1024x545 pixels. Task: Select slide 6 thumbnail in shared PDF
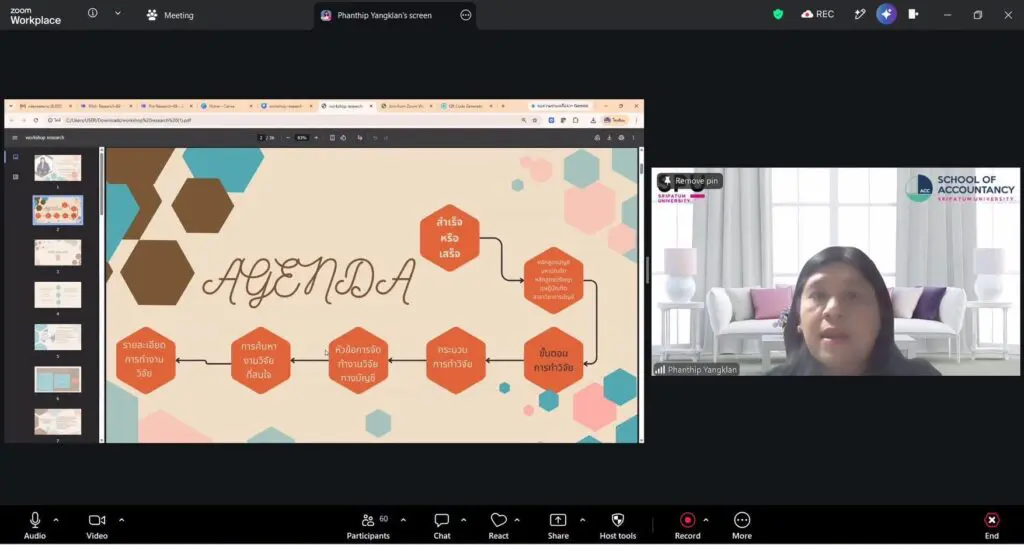point(57,379)
